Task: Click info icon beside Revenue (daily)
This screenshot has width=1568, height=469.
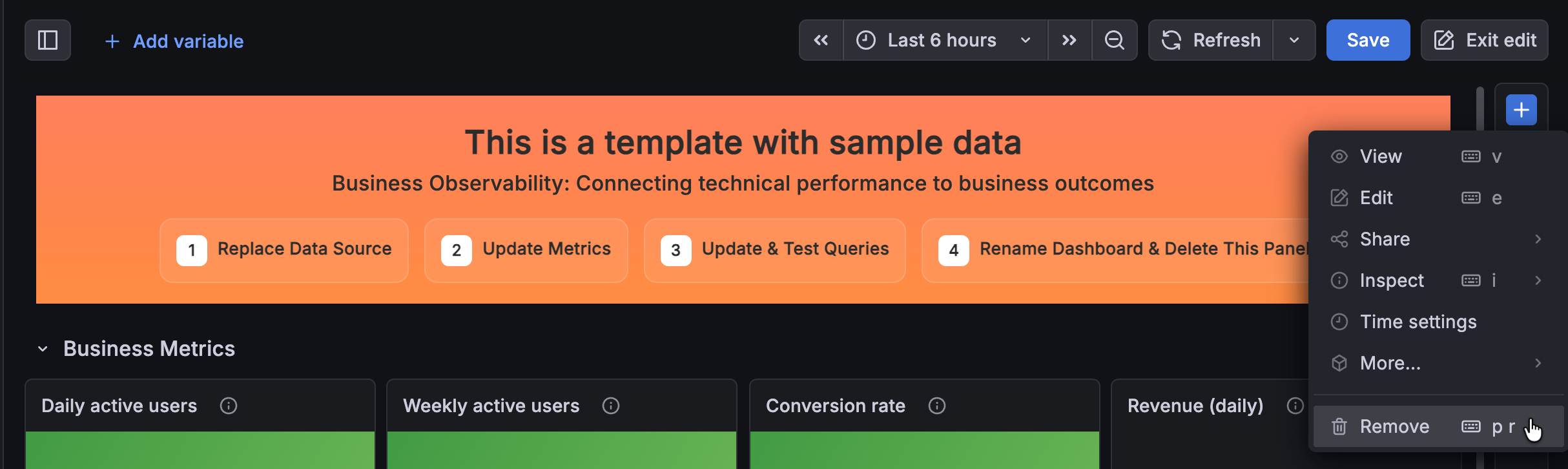Action: pos(1295,406)
